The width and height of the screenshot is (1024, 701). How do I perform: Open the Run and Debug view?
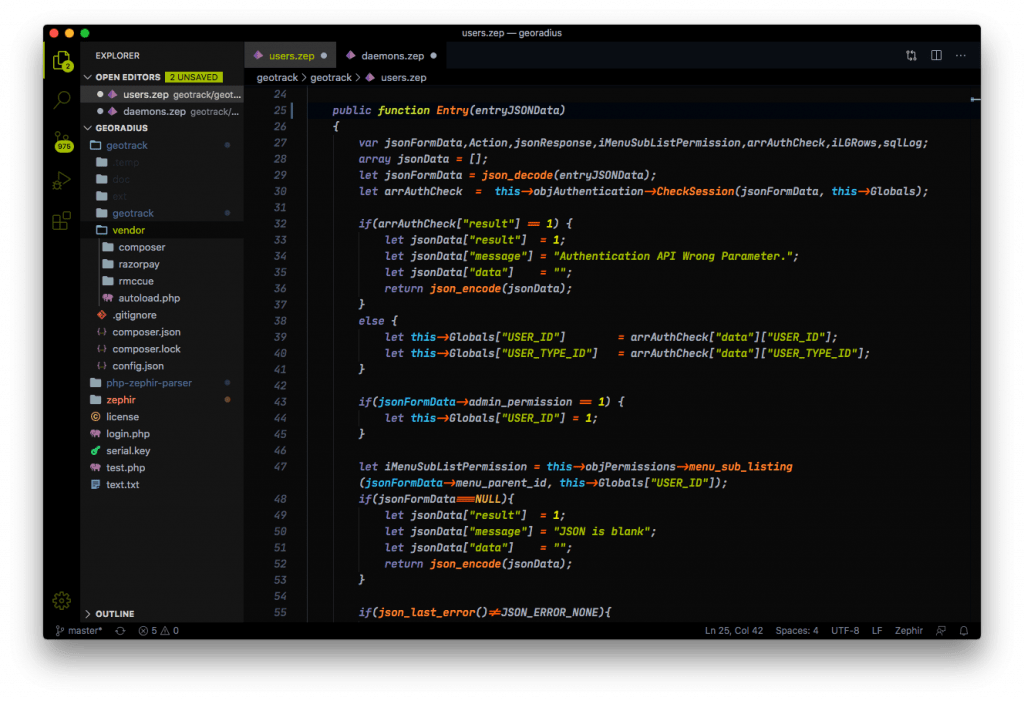62,180
